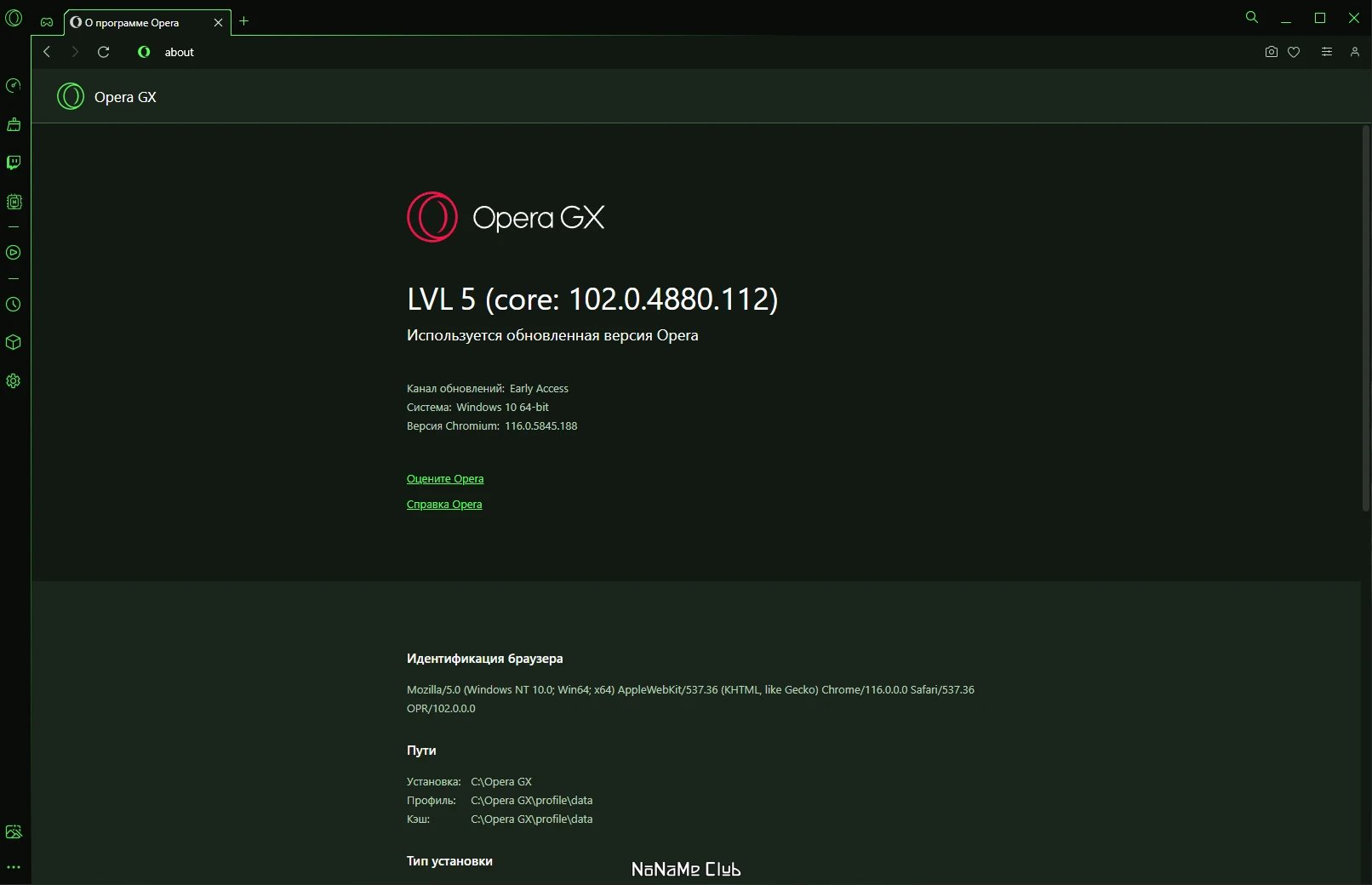
Task: Open the Opera GX main menu logo
Action: point(14,18)
